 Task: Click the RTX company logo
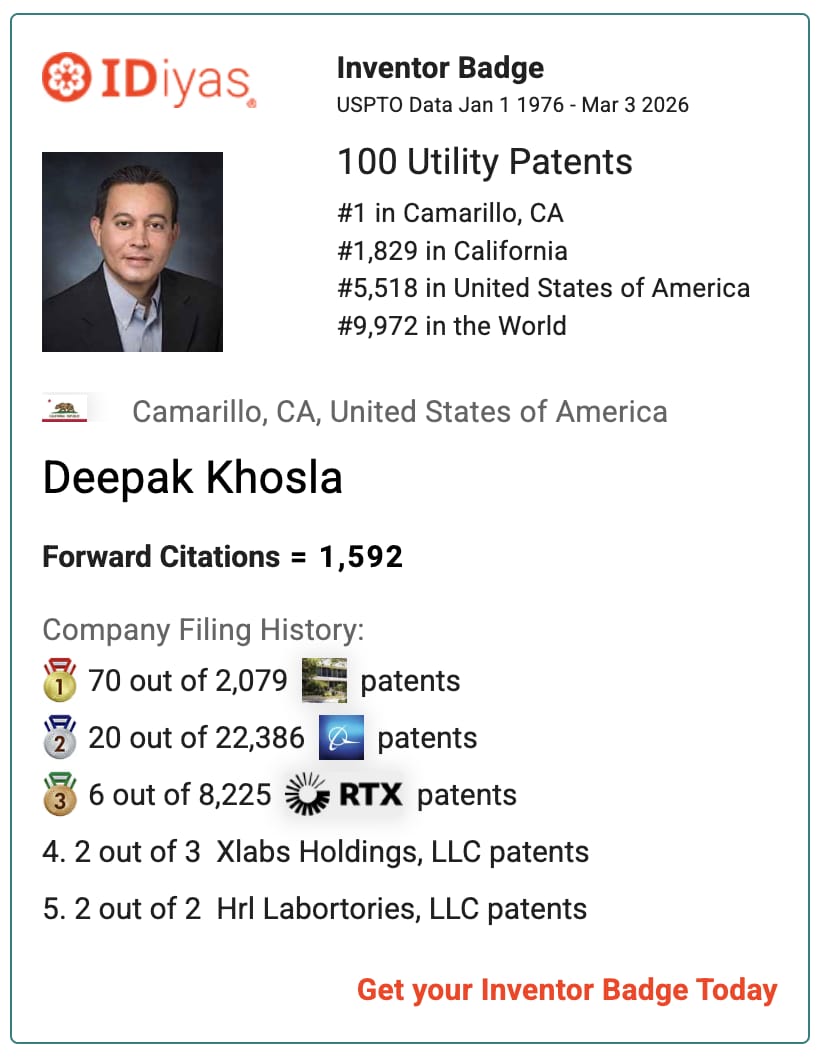pyautogui.click(x=344, y=795)
